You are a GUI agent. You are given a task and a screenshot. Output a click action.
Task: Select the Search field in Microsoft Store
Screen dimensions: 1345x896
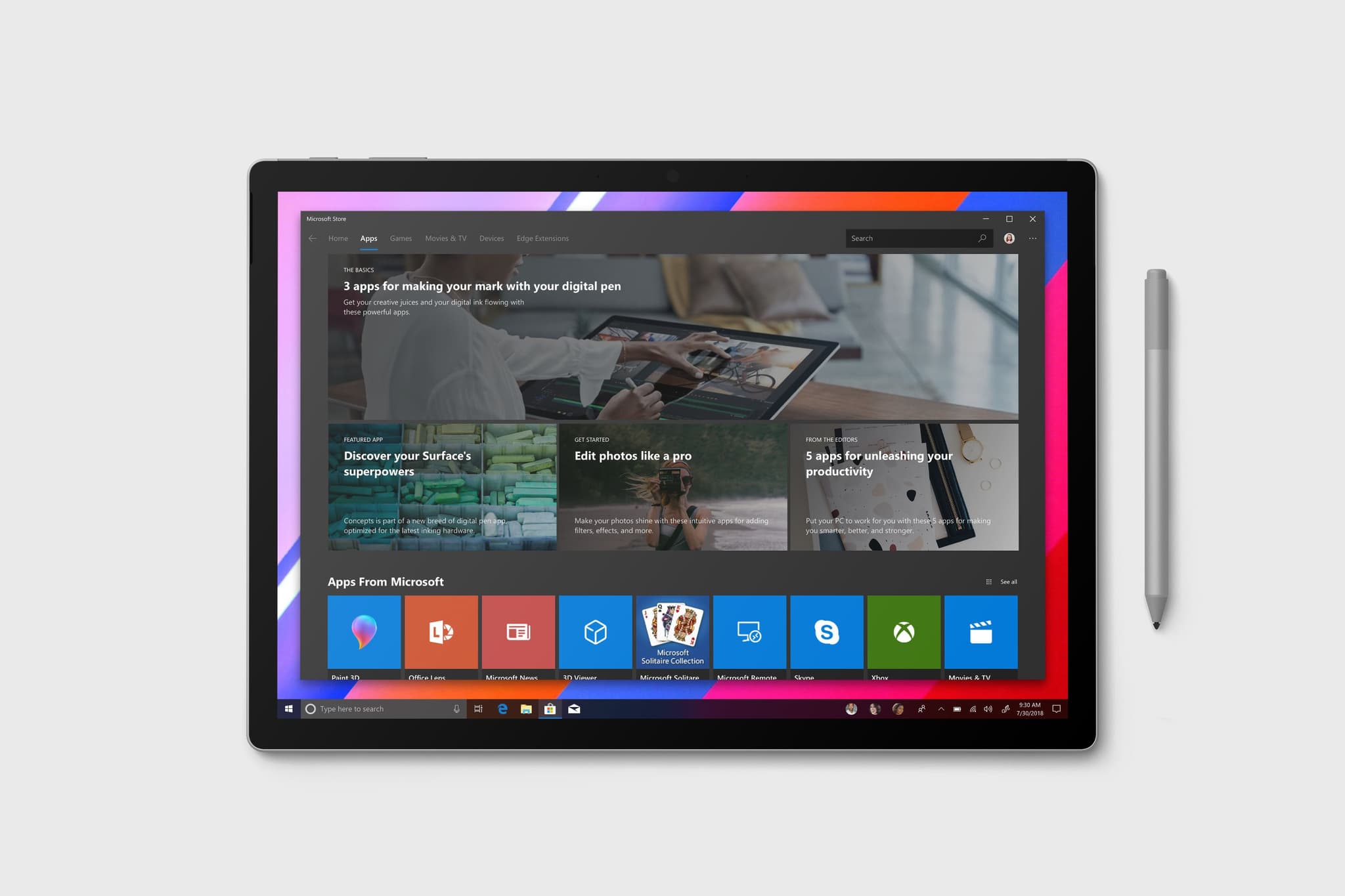tap(916, 238)
